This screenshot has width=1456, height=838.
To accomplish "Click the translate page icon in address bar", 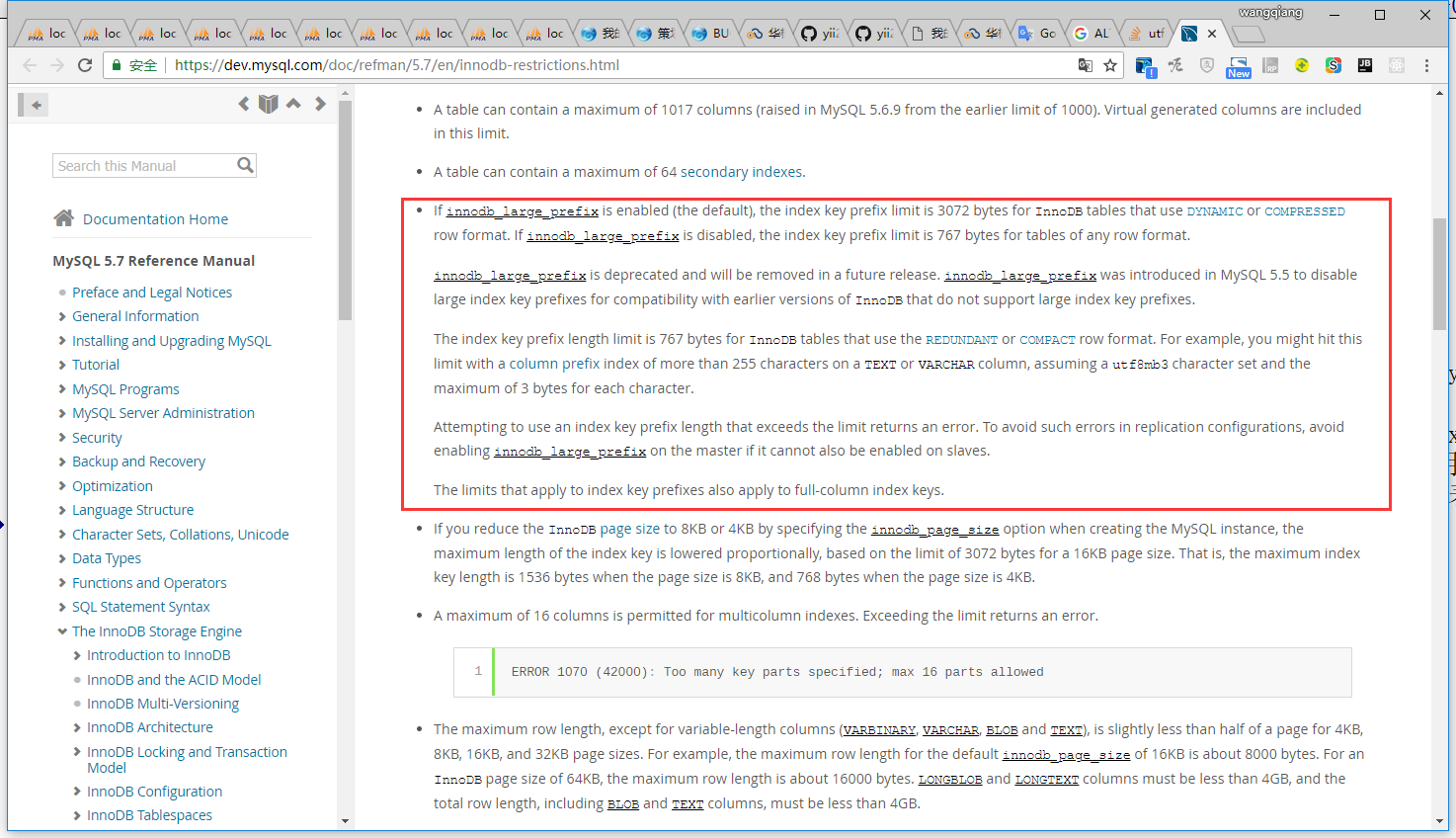I will coord(1085,65).
